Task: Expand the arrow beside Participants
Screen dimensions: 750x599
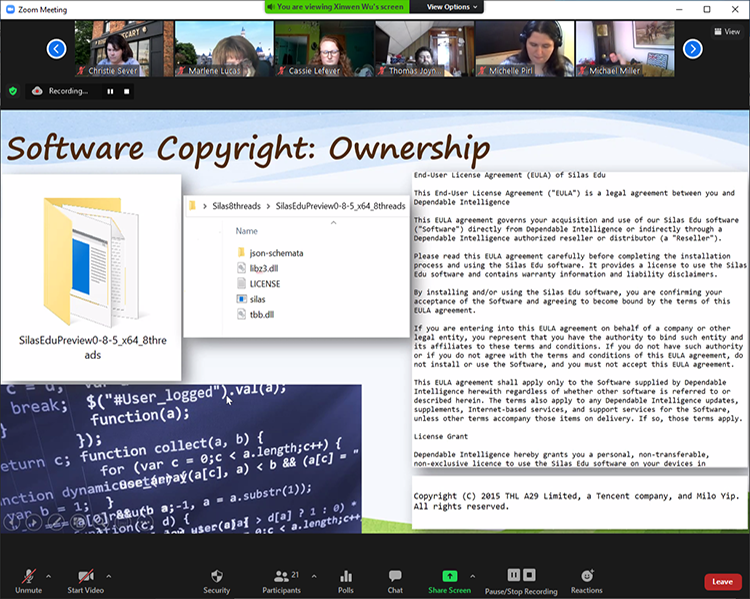Action: point(314,576)
